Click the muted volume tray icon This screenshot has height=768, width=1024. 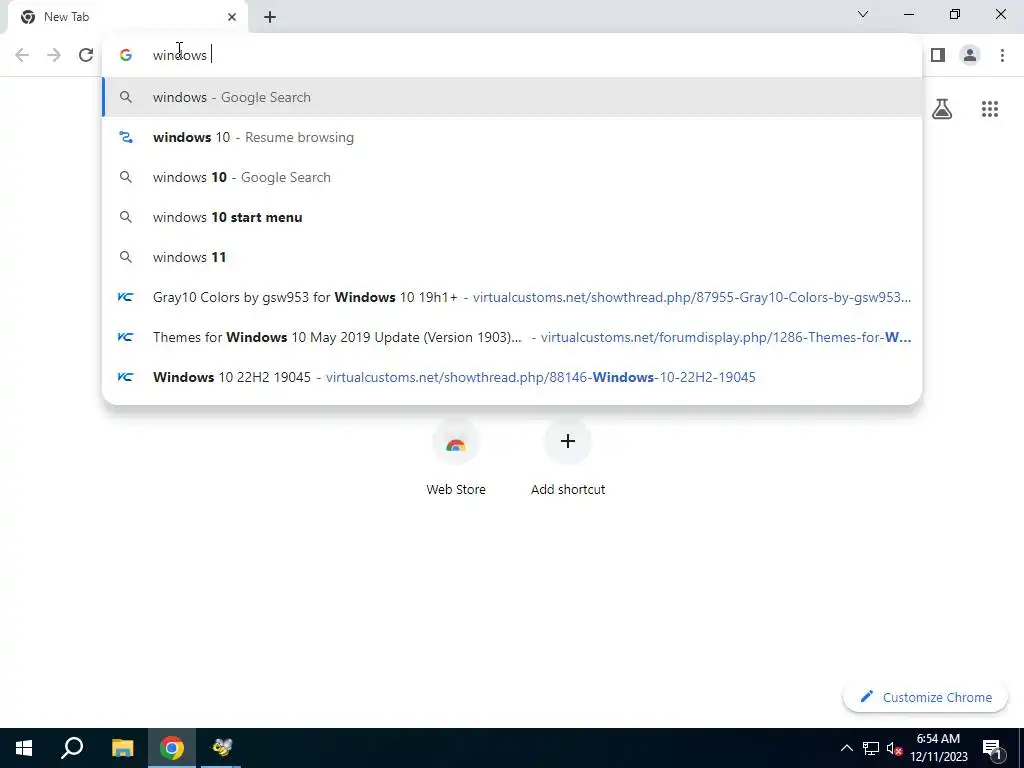[x=894, y=748]
